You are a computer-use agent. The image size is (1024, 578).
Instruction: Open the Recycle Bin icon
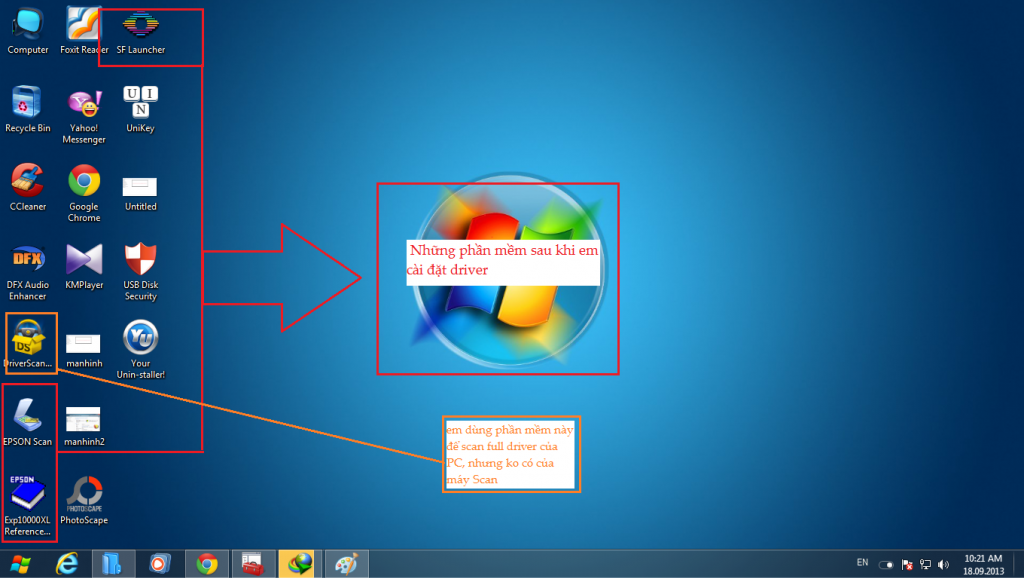tap(27, 110)
